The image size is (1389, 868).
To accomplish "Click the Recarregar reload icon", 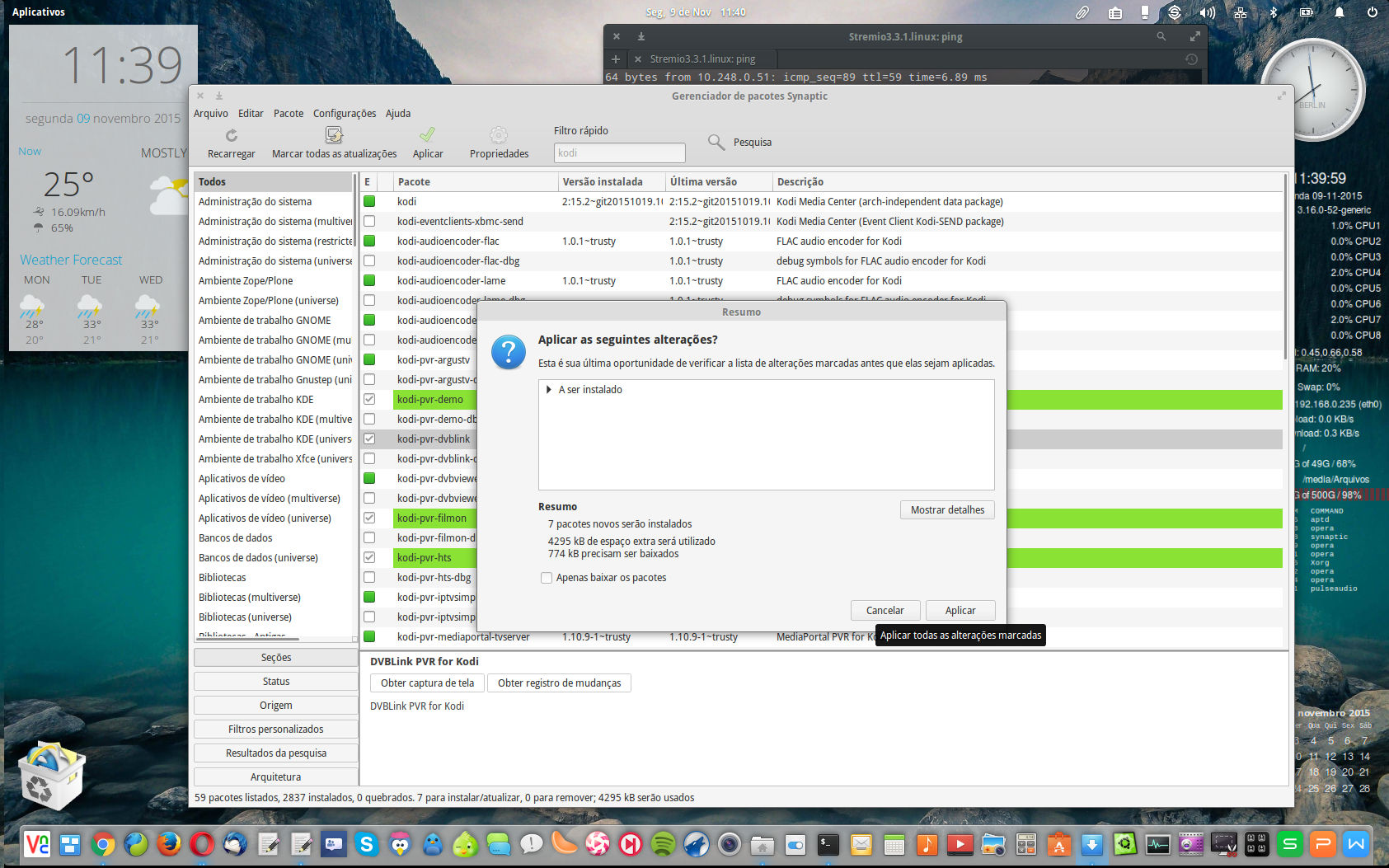I will pos(232,135).
